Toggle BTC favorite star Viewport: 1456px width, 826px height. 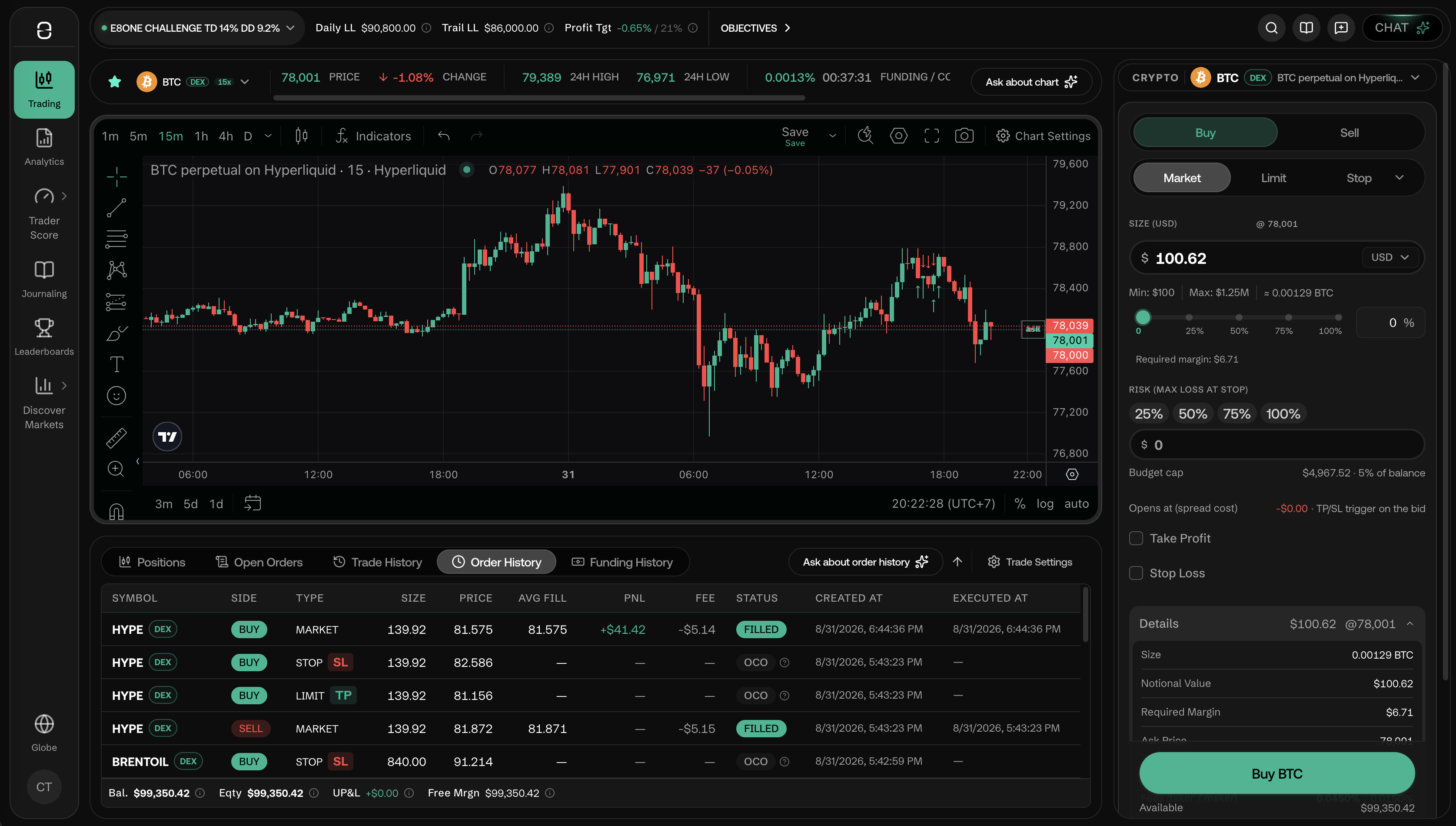pos(115,82)
